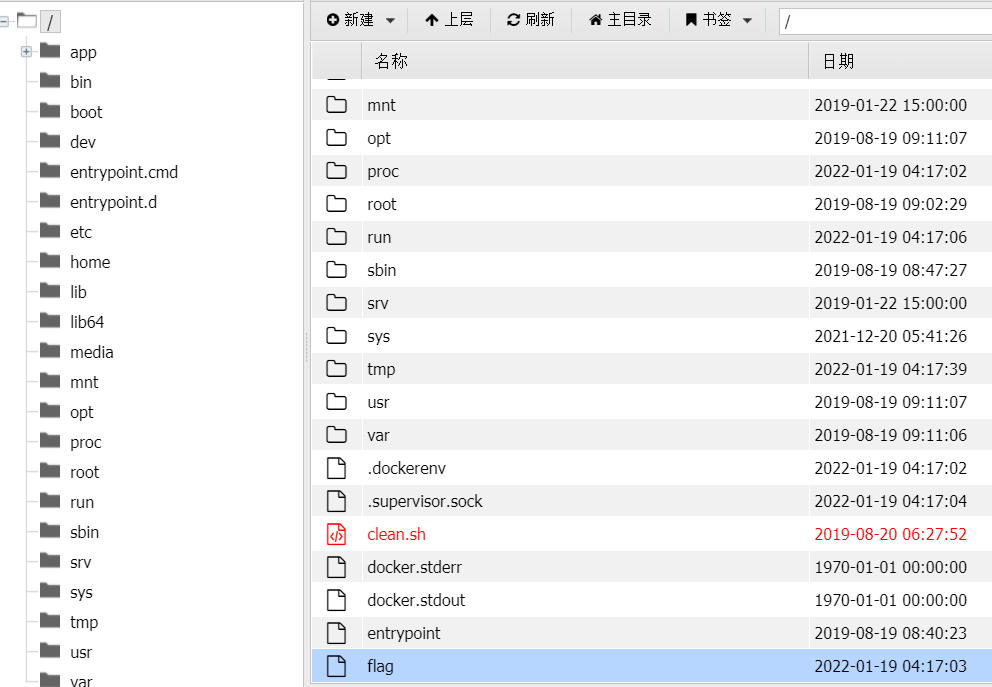Viewport: 992px width, 687px height.
Task: Click the lib folder icon in tree
Action: (x=50, y=290)
